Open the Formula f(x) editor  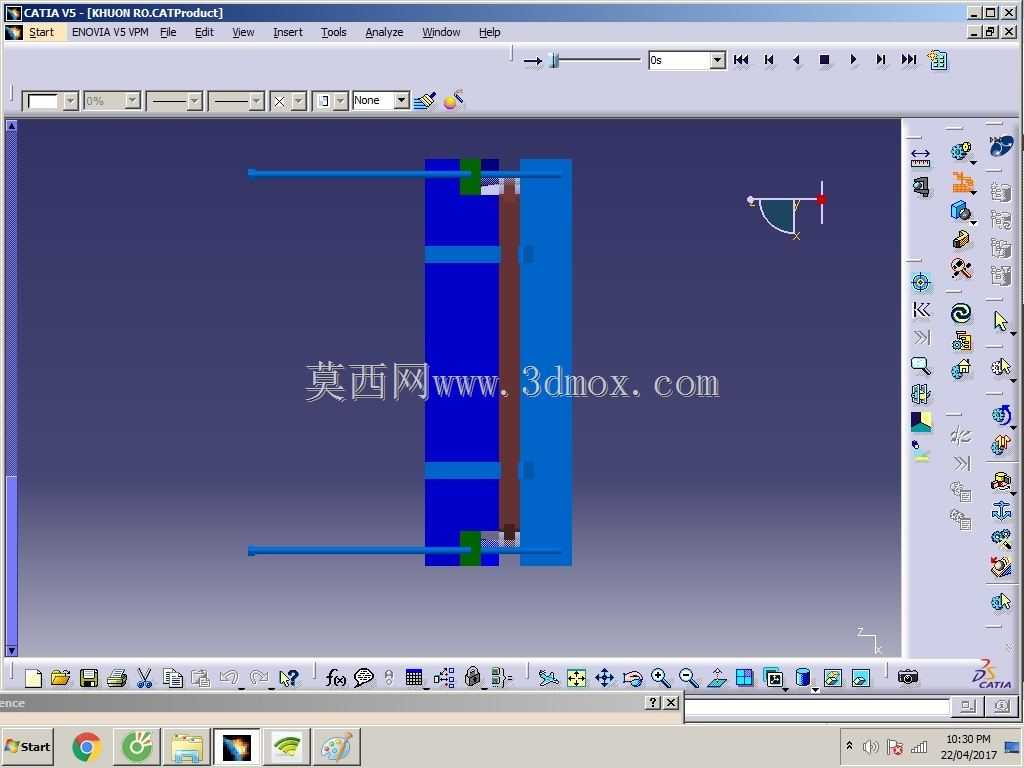click(335, 678)
